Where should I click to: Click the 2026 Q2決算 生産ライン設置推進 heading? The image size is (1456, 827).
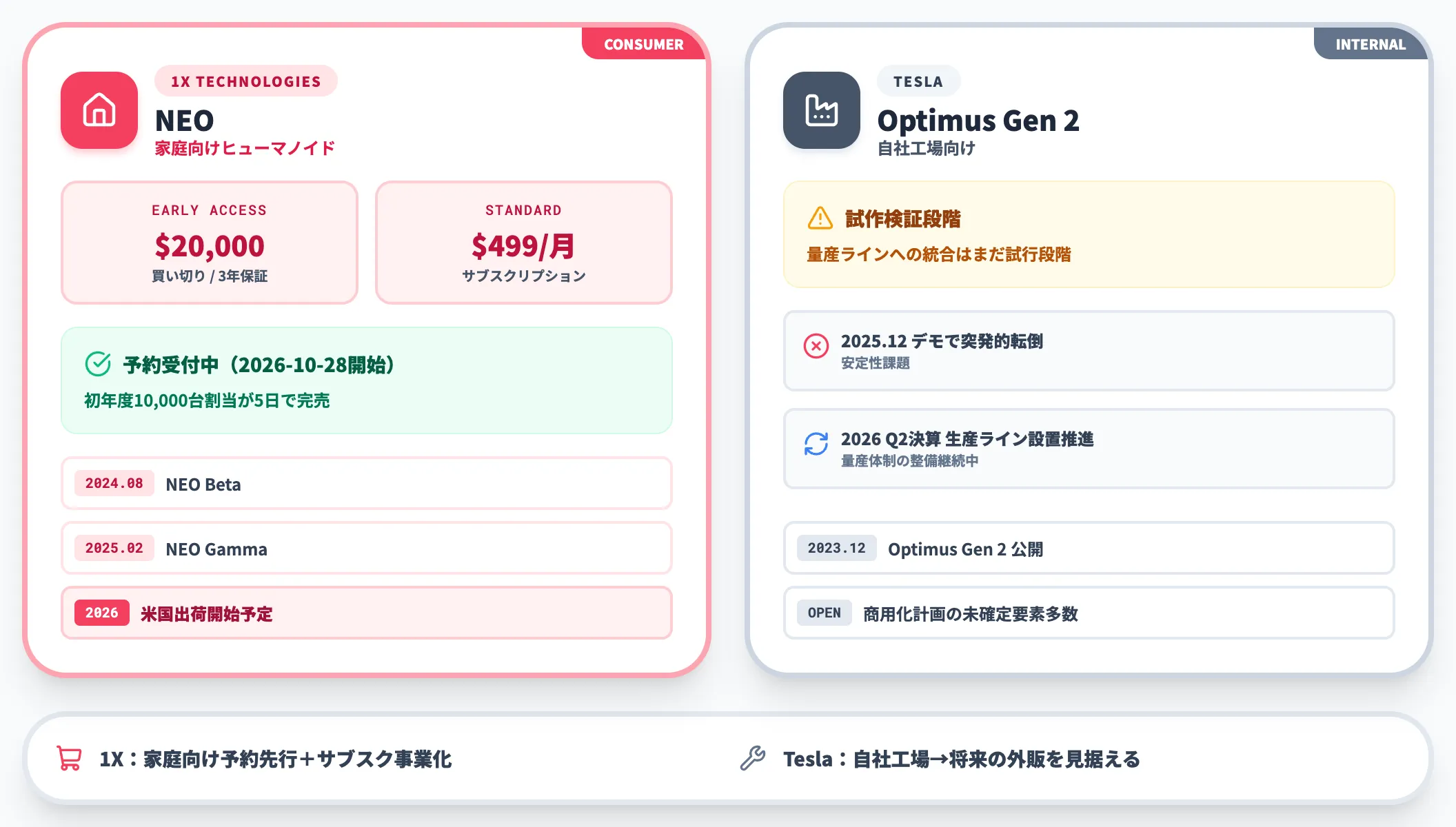click(967, 439)
